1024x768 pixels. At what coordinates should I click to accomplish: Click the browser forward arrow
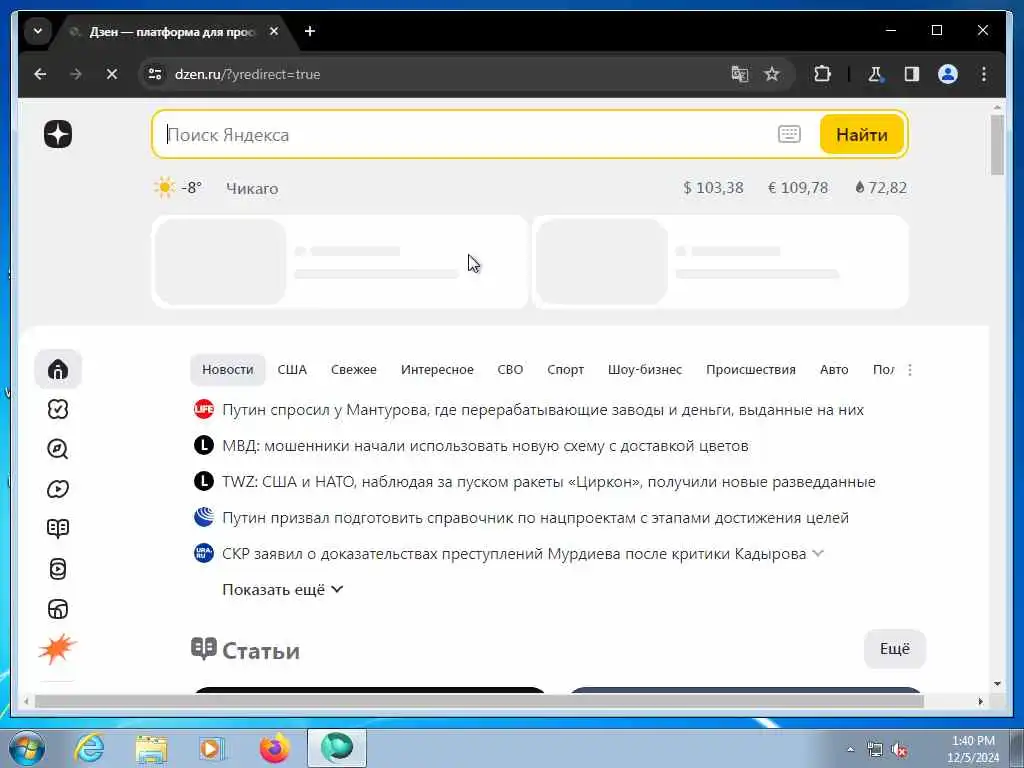click(x=76, y=74)
